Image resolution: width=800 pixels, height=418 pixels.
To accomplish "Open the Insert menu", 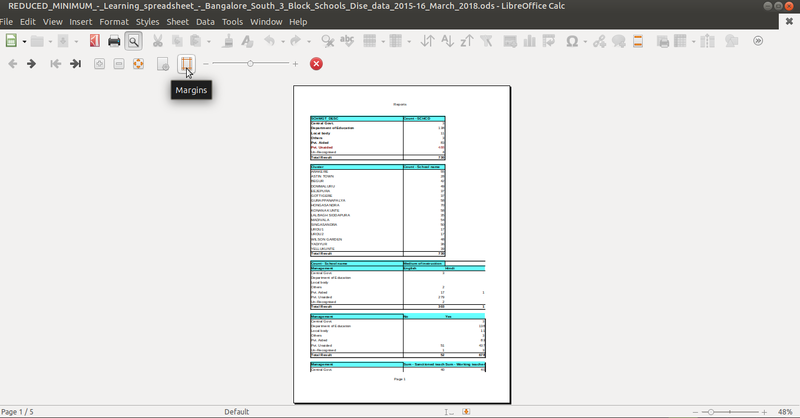I will (81, 22).
